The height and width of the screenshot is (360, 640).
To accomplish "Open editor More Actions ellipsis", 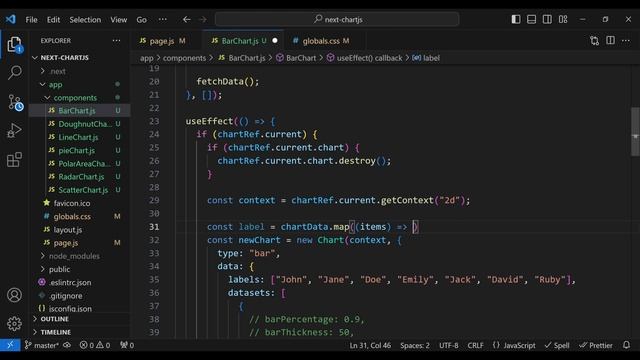I will 626,40.
